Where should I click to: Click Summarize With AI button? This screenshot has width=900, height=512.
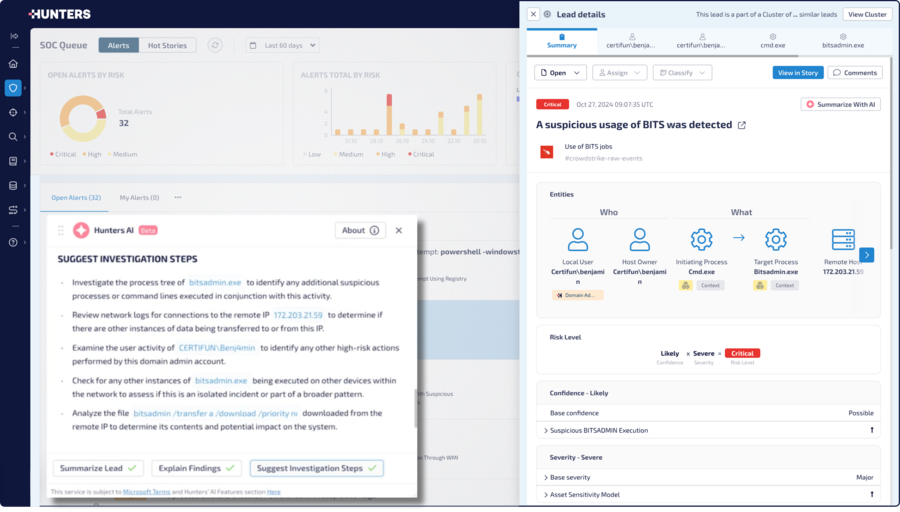pyautogui.click(x=841, y=104)
